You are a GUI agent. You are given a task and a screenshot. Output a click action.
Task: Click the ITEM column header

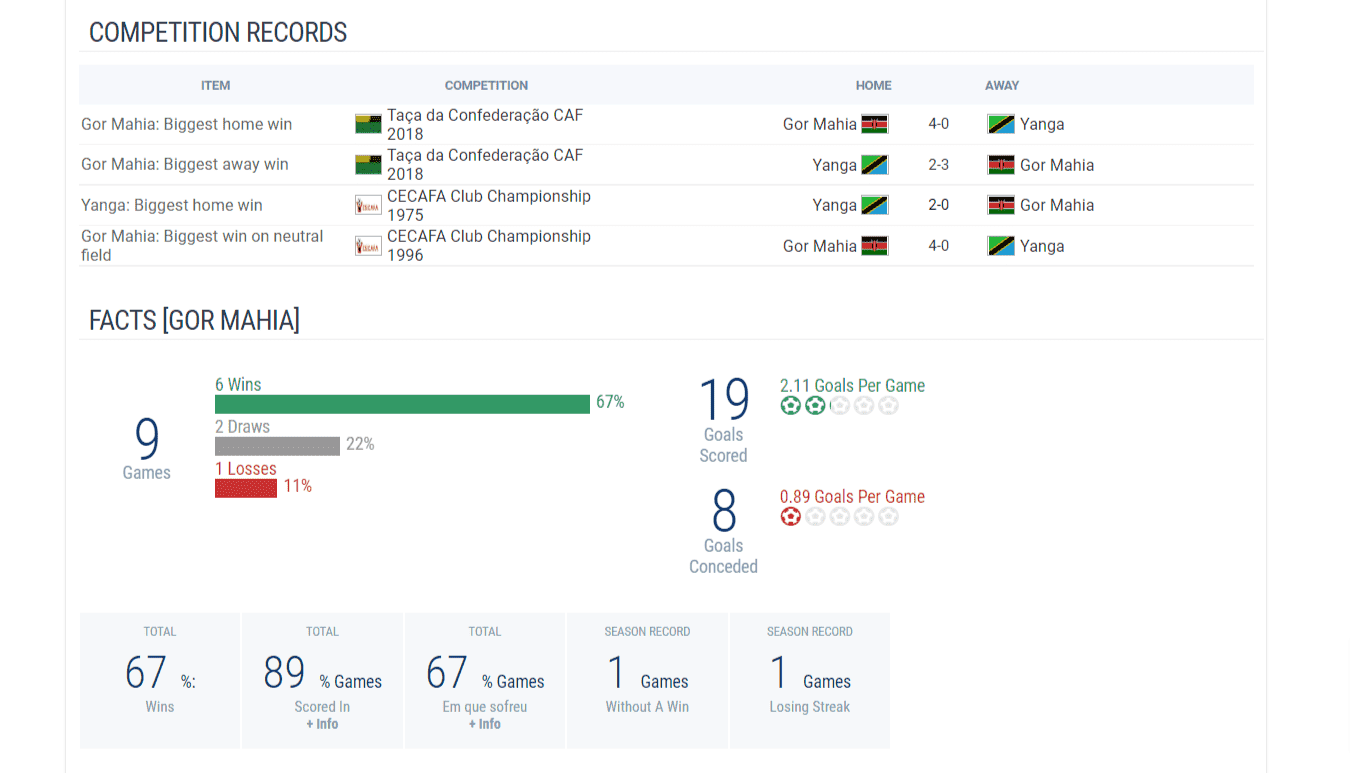pos(216,86)
